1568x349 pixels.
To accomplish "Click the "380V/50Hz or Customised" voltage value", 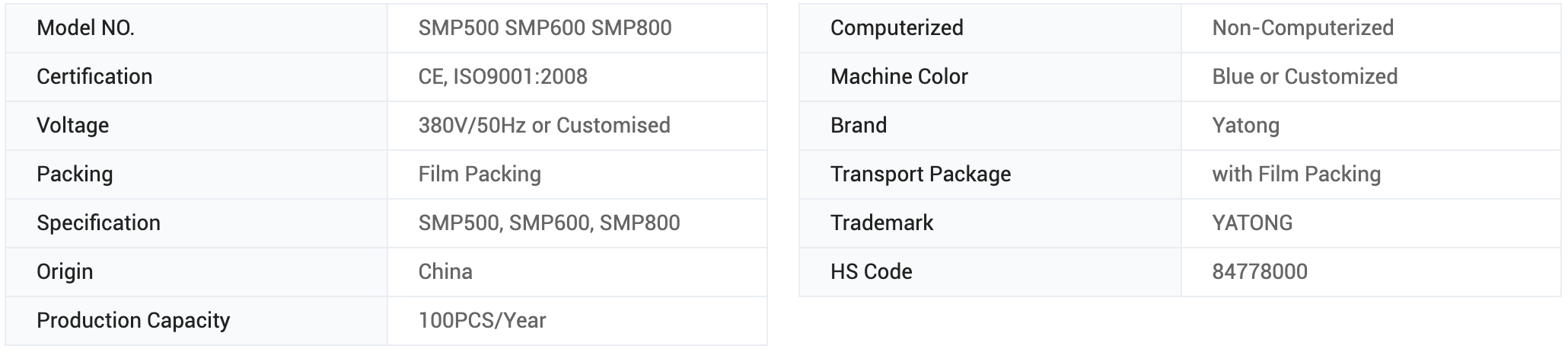I will coord(543,126).
